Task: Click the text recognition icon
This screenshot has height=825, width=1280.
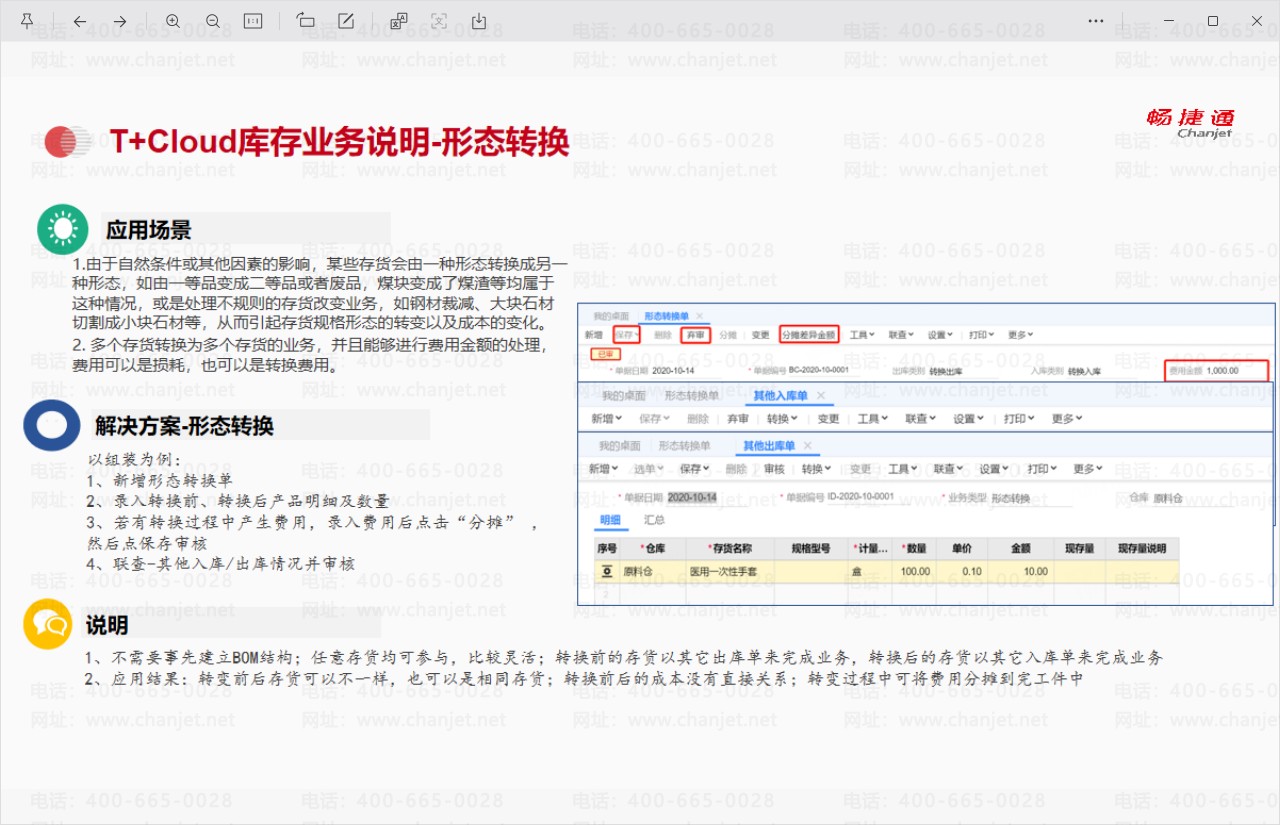Action: tap(439, 21)
